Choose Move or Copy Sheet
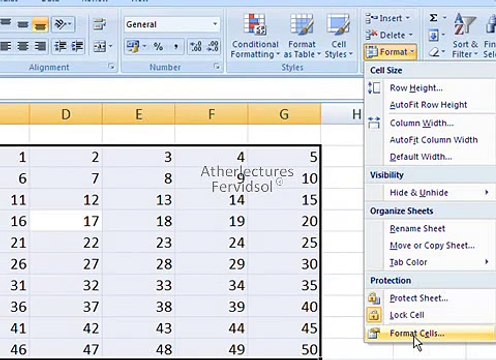The width and height of the screenshot is (496, 360). point(430,246)
